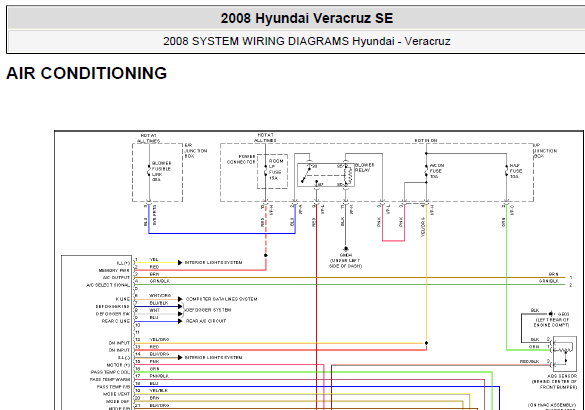
Task: Click the "YEL/ORG" wire label at pin 12
Action: pyautogui.click(x=159, y=339)
